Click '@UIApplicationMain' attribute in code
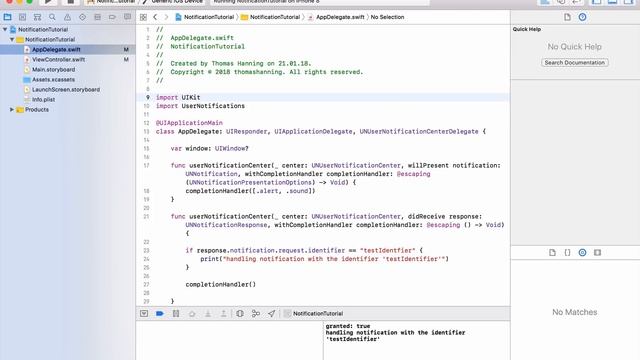 [189, 123]
